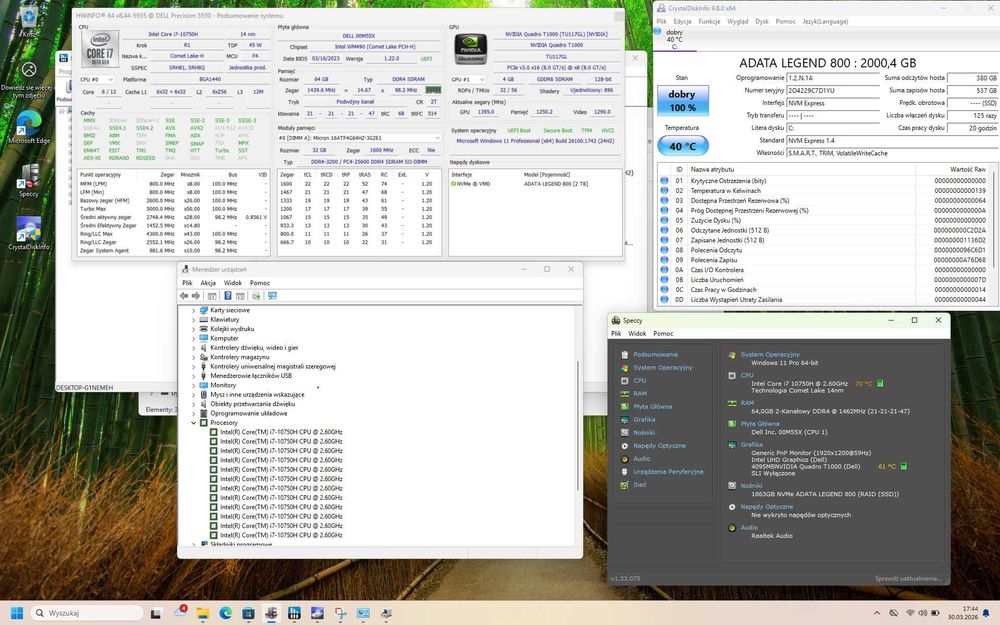Click the Intel Core i7 logo in HWiNFO
The image size is (1000, 625).
[100, 49]
